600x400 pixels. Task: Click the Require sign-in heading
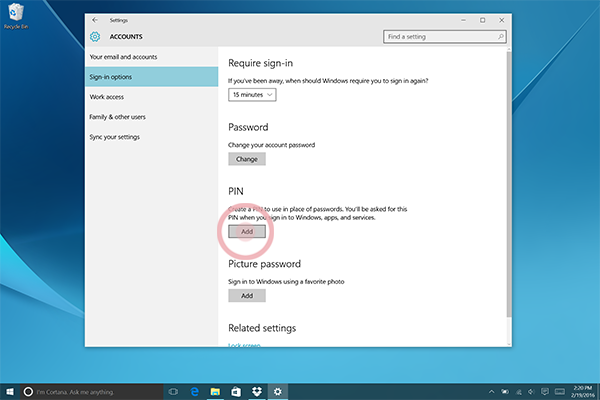click(261, 63)
